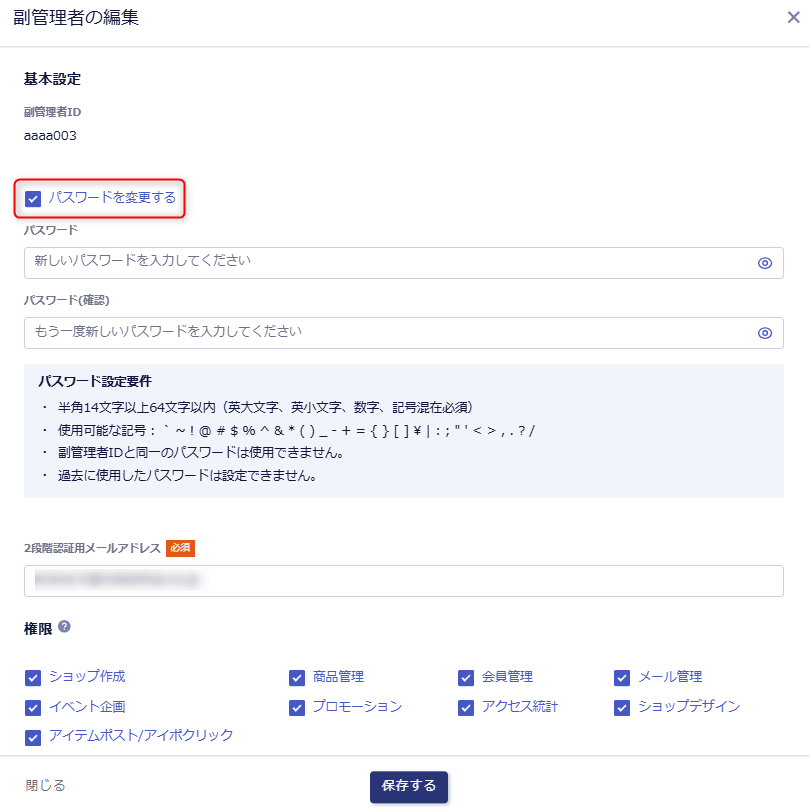Image resolution: width=809 pixels, height=810 pixels.
Task: Close the 副管理者の編集 dialog with X
Action: point(793,18)
